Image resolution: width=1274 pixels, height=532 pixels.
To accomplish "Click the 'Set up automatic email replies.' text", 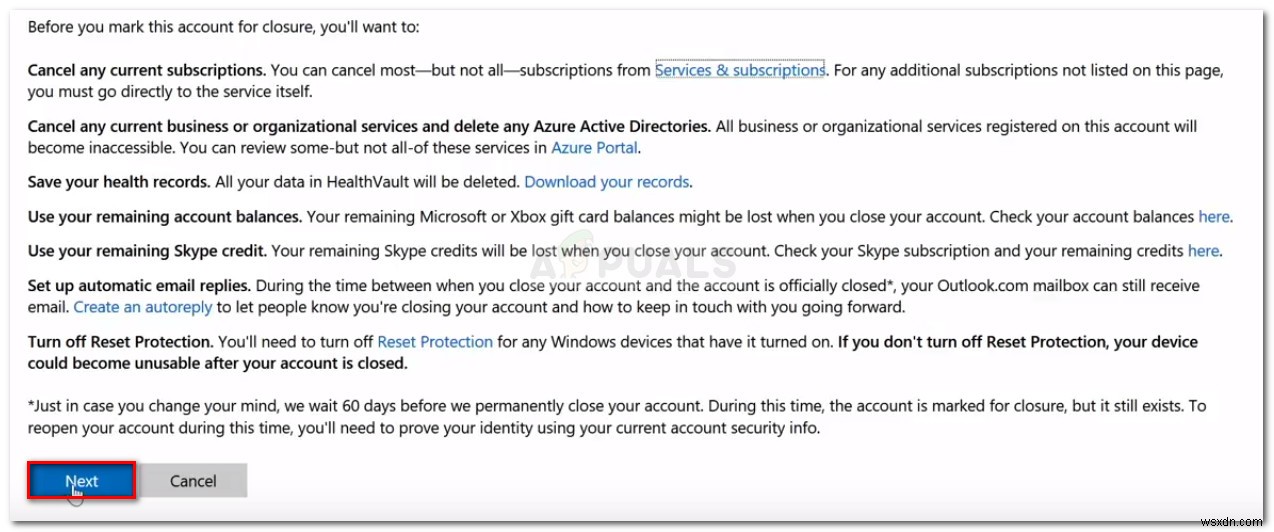I will [138, 285].
